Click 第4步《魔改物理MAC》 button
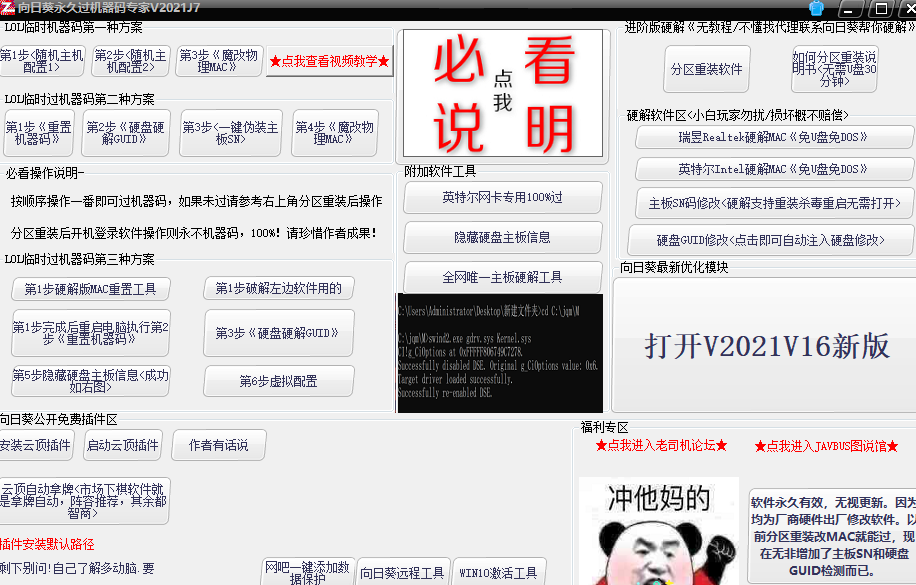The image size is (916, 585). 334,133
